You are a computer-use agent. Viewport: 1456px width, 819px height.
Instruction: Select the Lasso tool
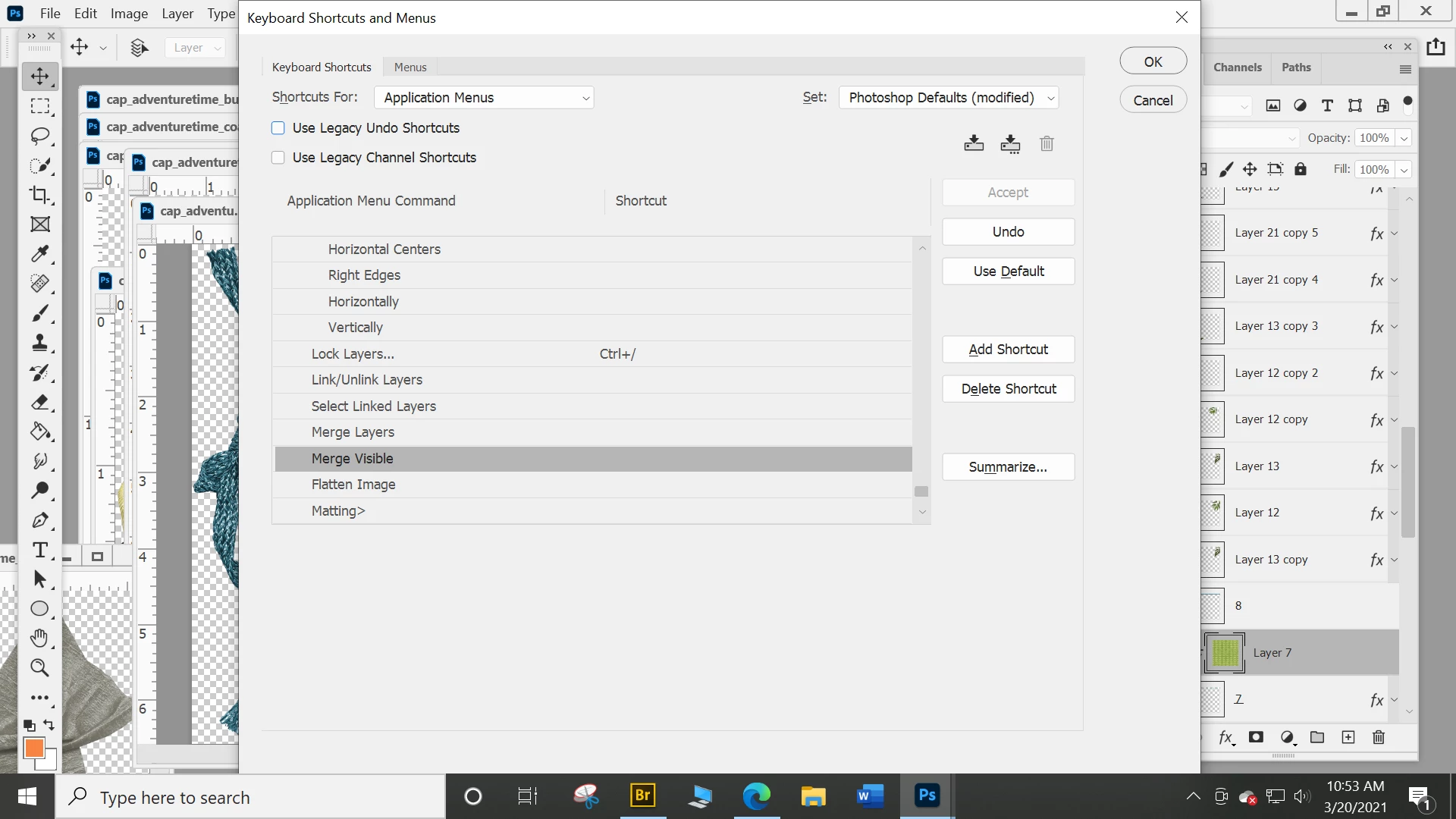click(39, 136)
